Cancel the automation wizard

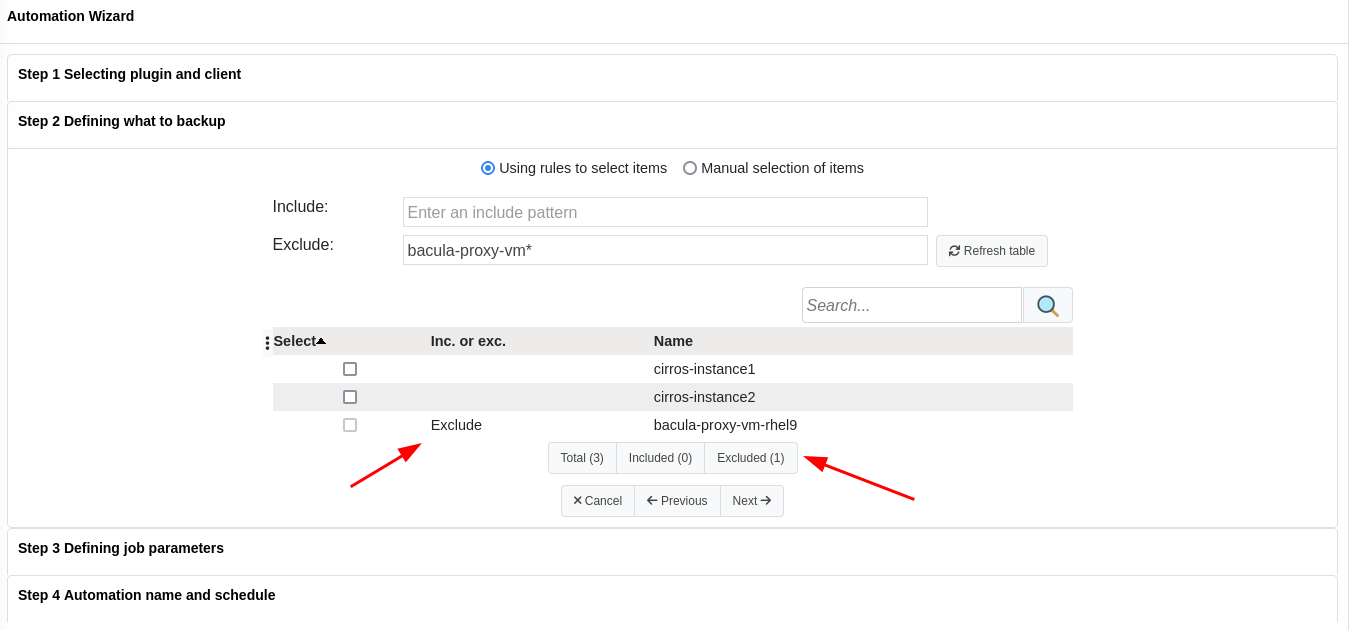[x=598, y=501]
